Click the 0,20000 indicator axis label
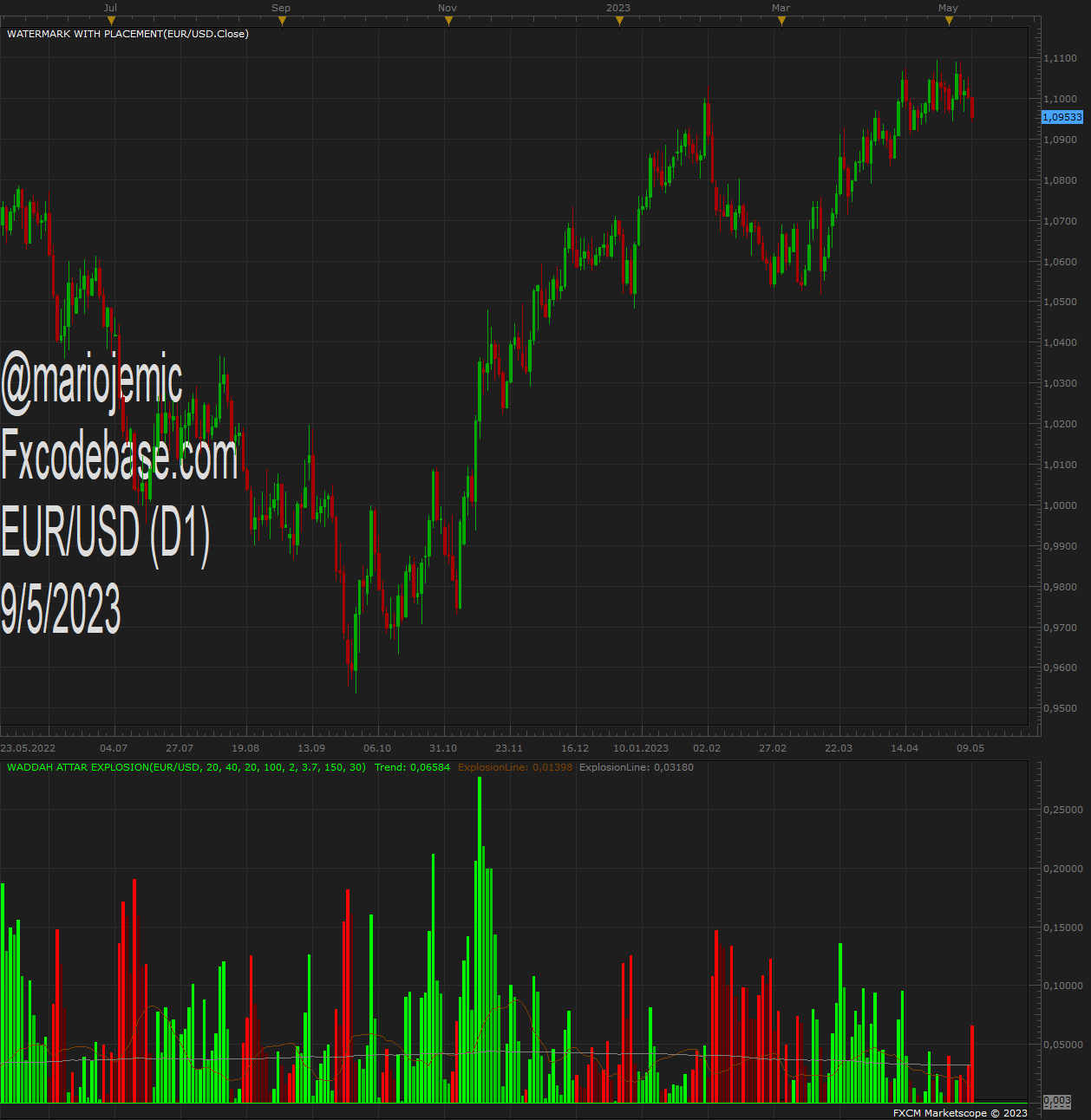The width and height of the screenshot is (1091, 1120). tap(1062, 869)
